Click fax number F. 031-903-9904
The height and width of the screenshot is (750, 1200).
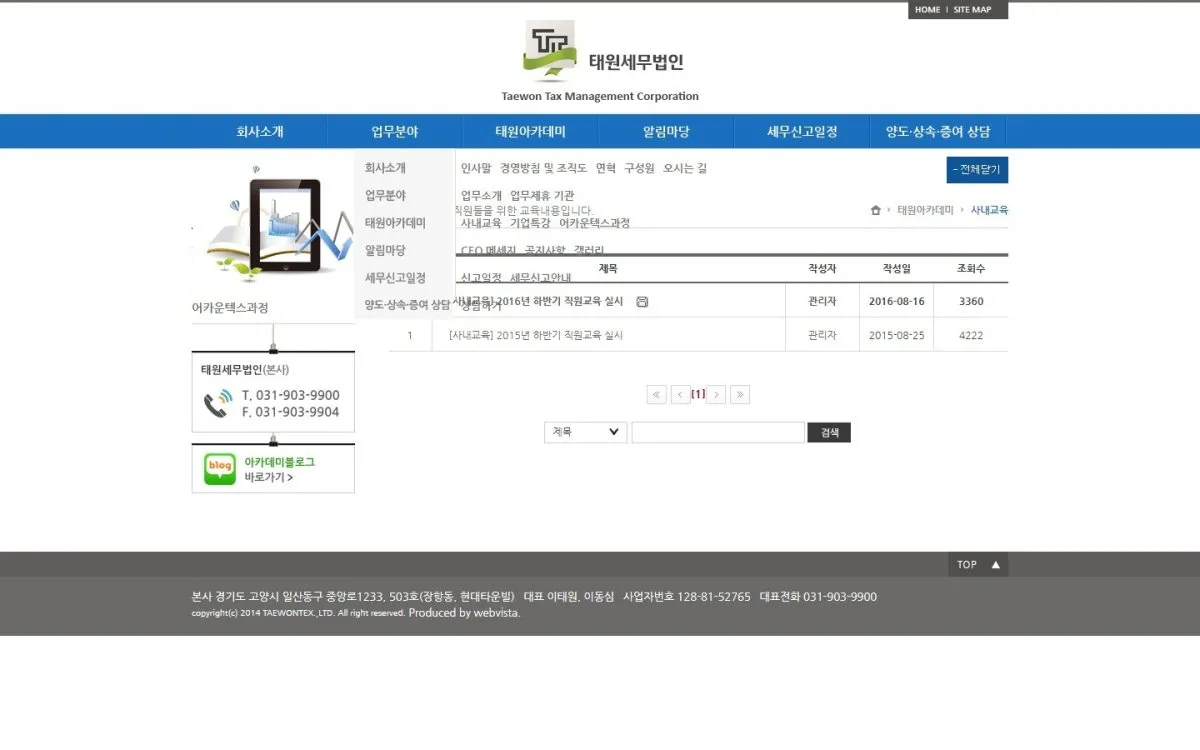[290, 412]
